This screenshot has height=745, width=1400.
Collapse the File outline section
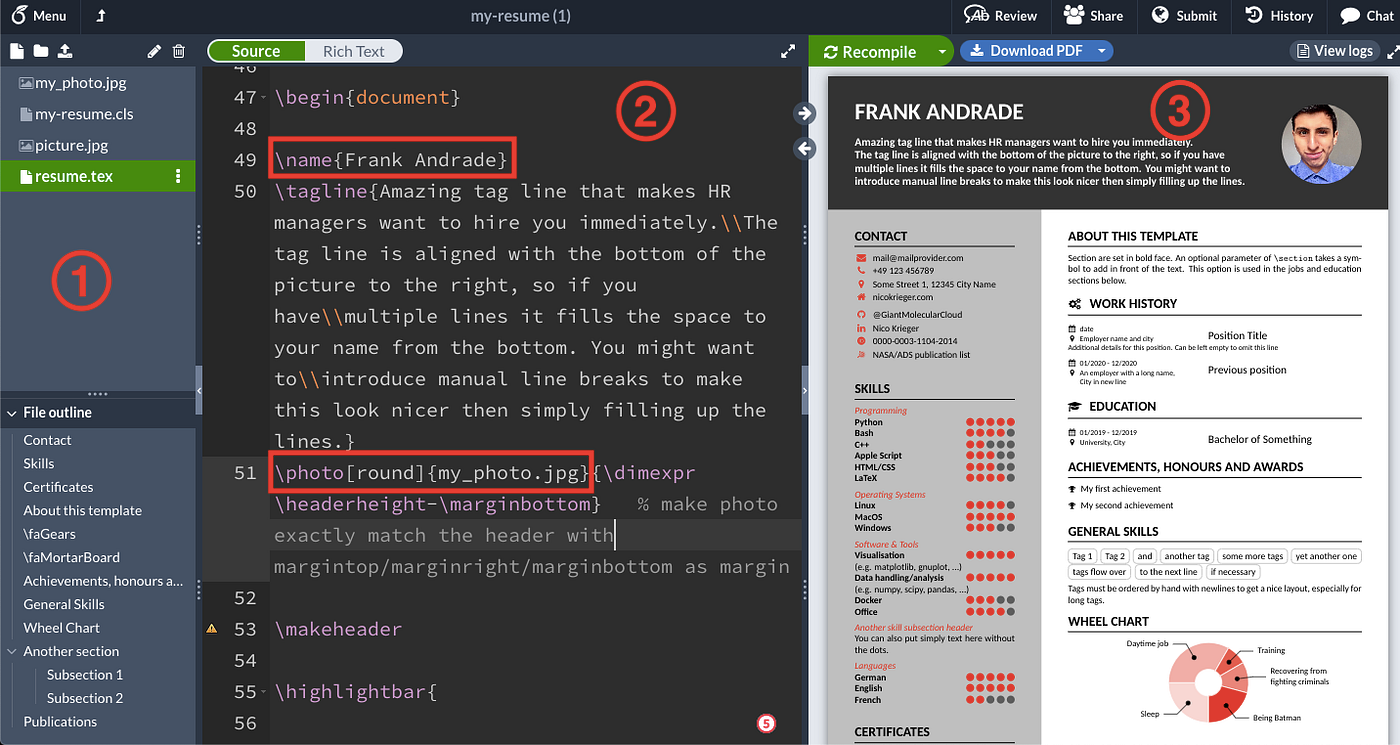(11, 412)
